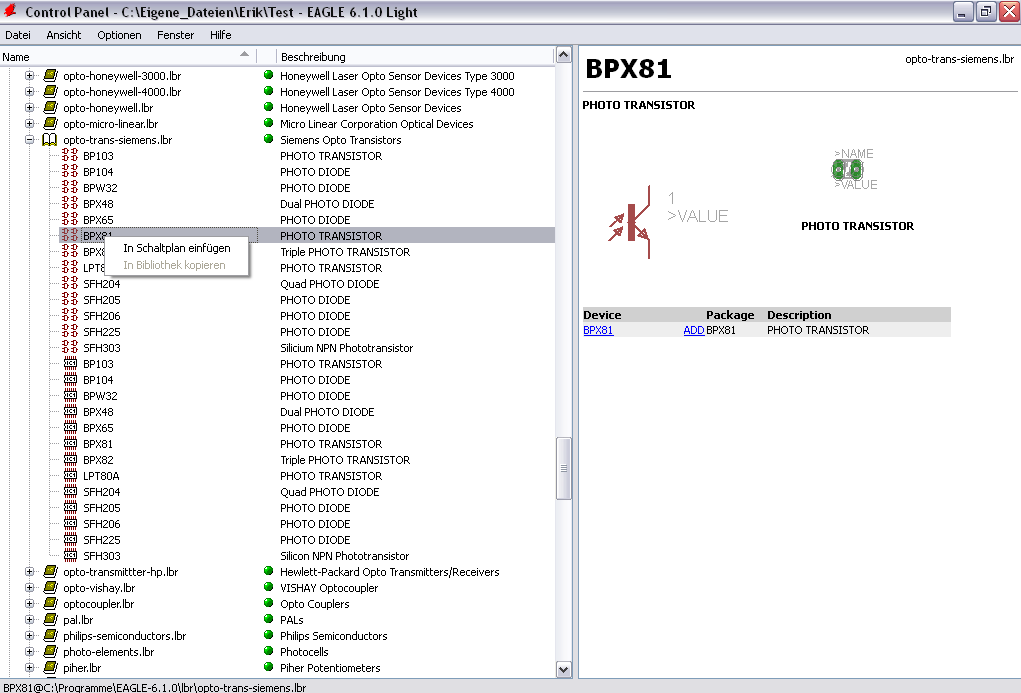Viewport: 1021px width, 693px height.
Task: Toggle green dot for VISHAY Optocoupler
Action: [x=268, y=587]
